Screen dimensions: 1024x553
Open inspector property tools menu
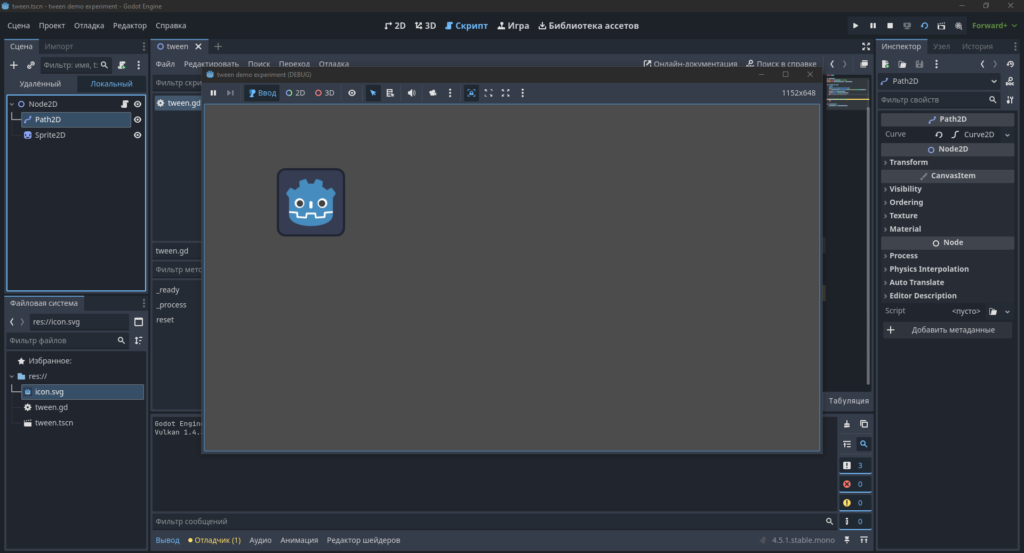click(1010, 100)
